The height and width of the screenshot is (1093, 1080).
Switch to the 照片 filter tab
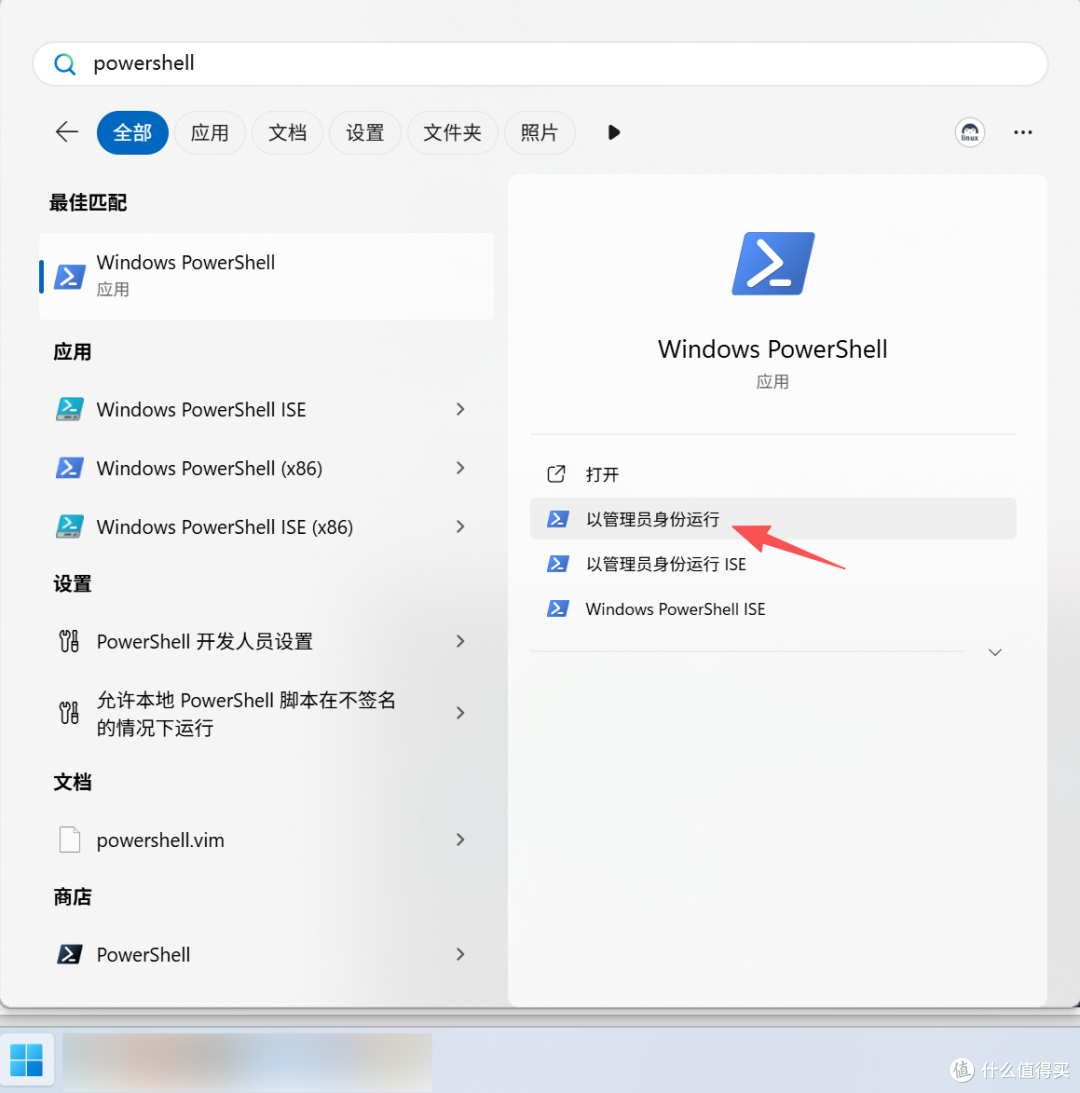(539, 132)
